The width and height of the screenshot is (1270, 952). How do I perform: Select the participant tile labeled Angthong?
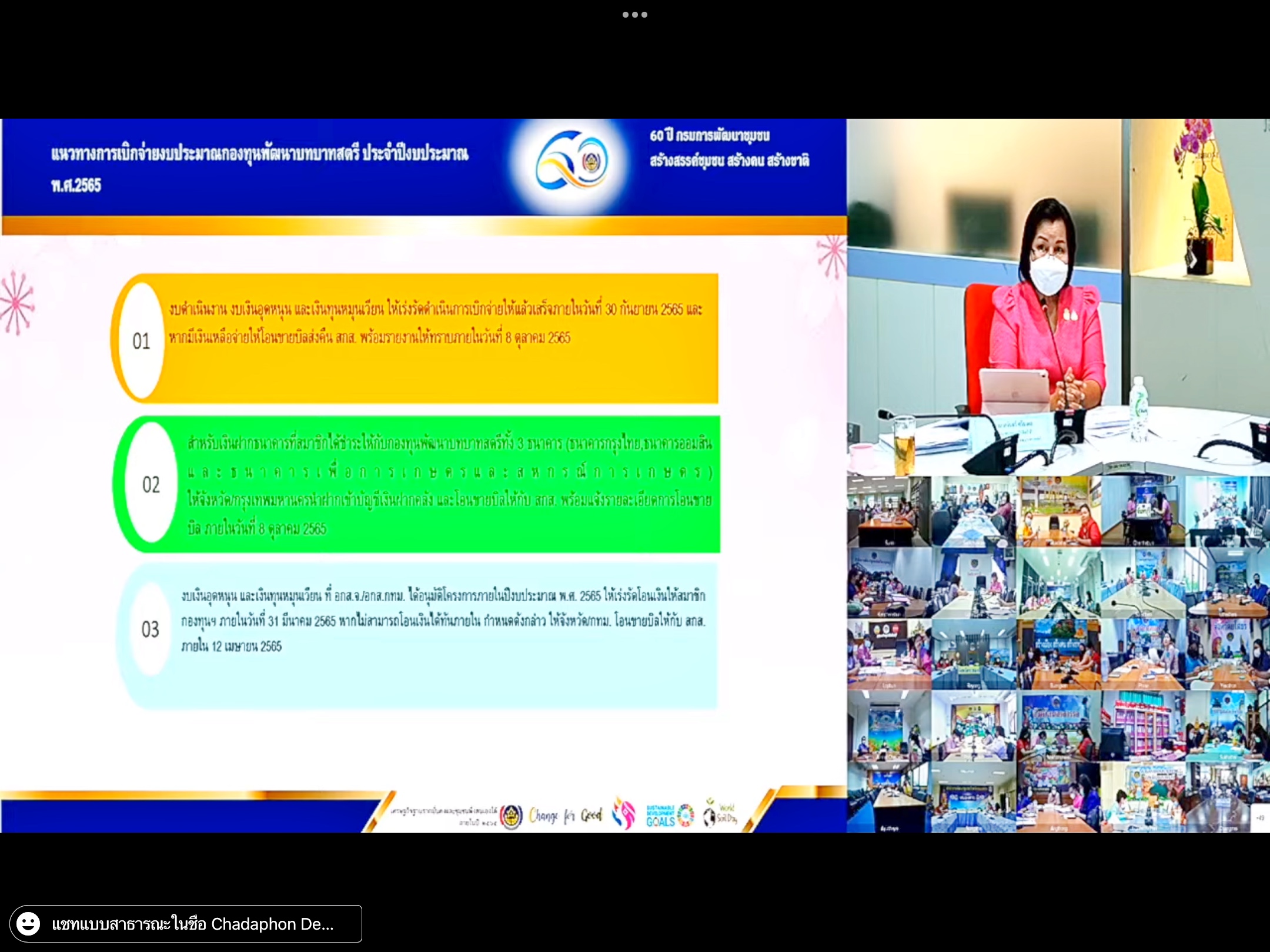pos(1058,797)
